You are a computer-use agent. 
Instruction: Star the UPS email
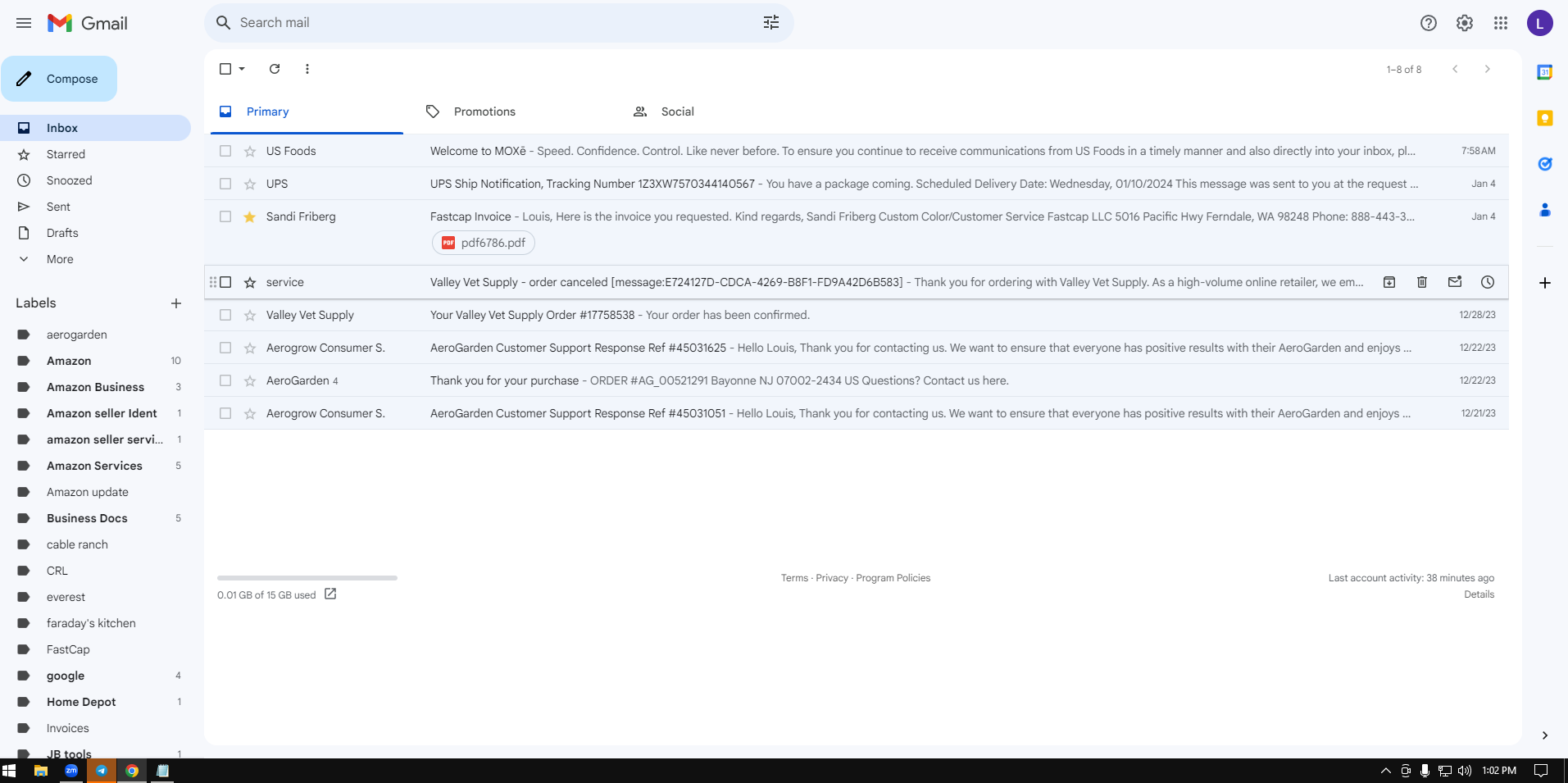click(250, 184)
